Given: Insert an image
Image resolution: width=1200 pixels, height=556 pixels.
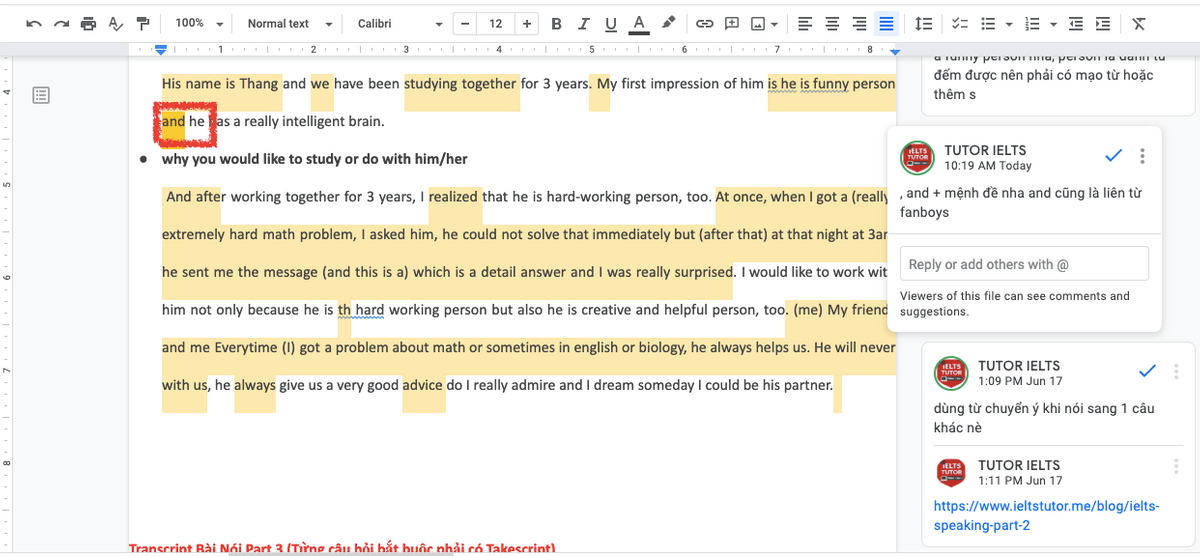Looking at the screenshot, I should click(x=758, y=23).
